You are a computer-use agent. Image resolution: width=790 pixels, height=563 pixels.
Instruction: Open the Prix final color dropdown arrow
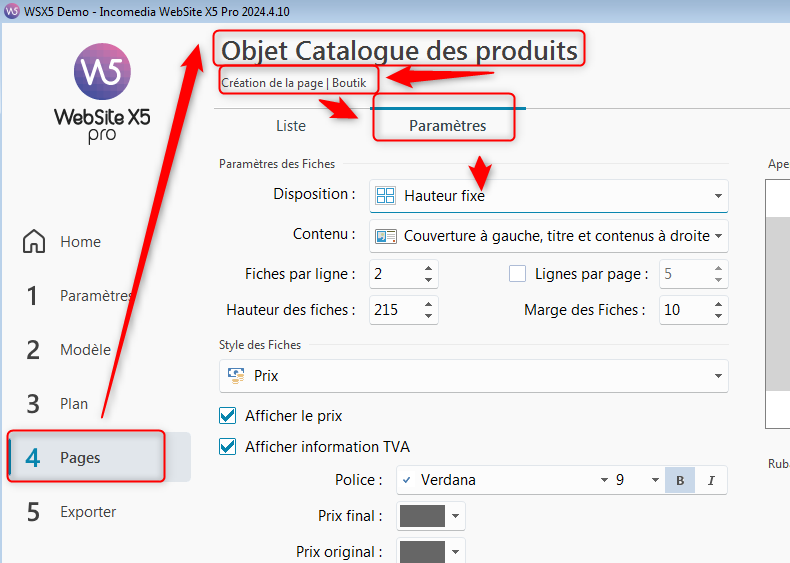455,516
